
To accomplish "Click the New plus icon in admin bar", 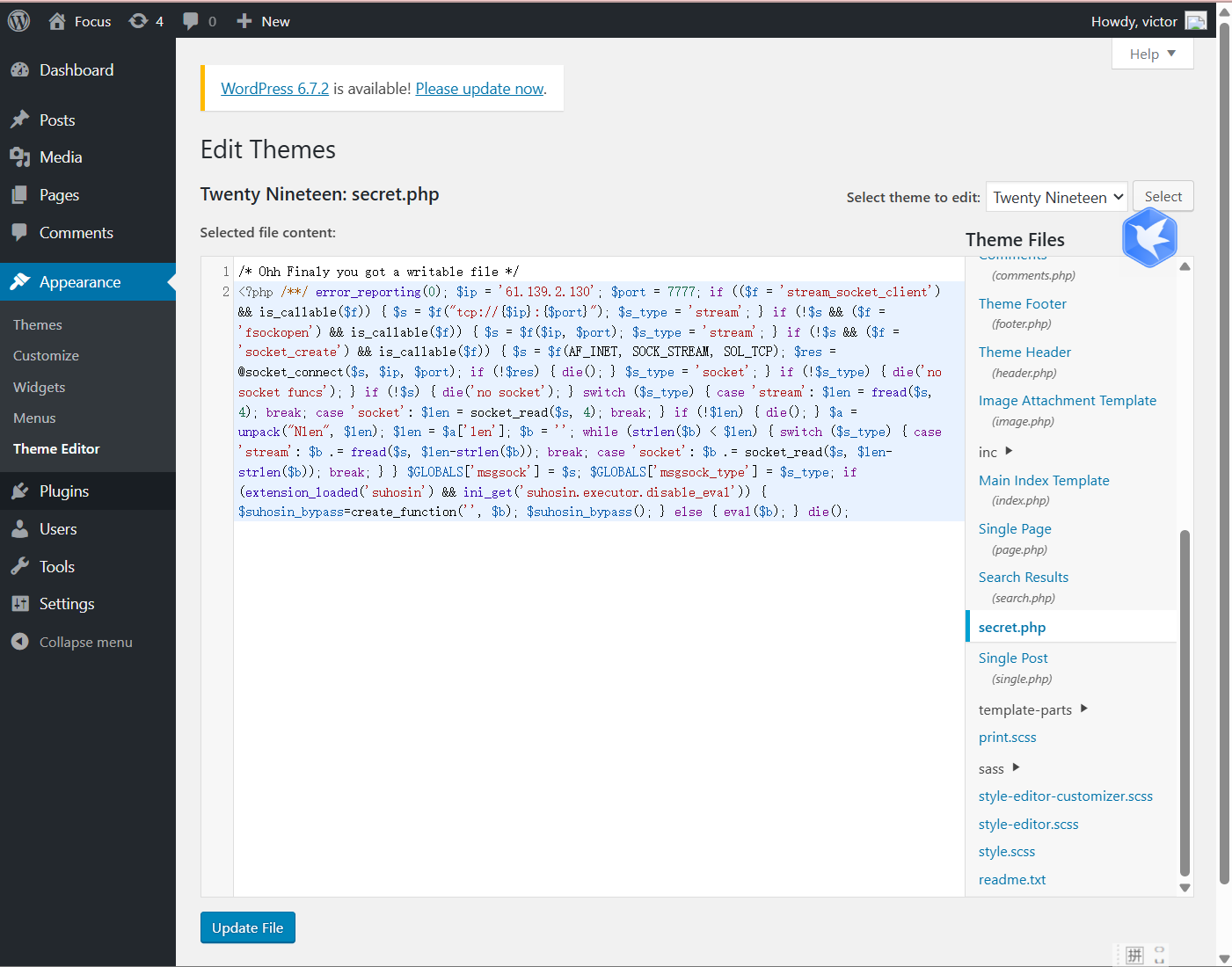I will coord(244,21).
